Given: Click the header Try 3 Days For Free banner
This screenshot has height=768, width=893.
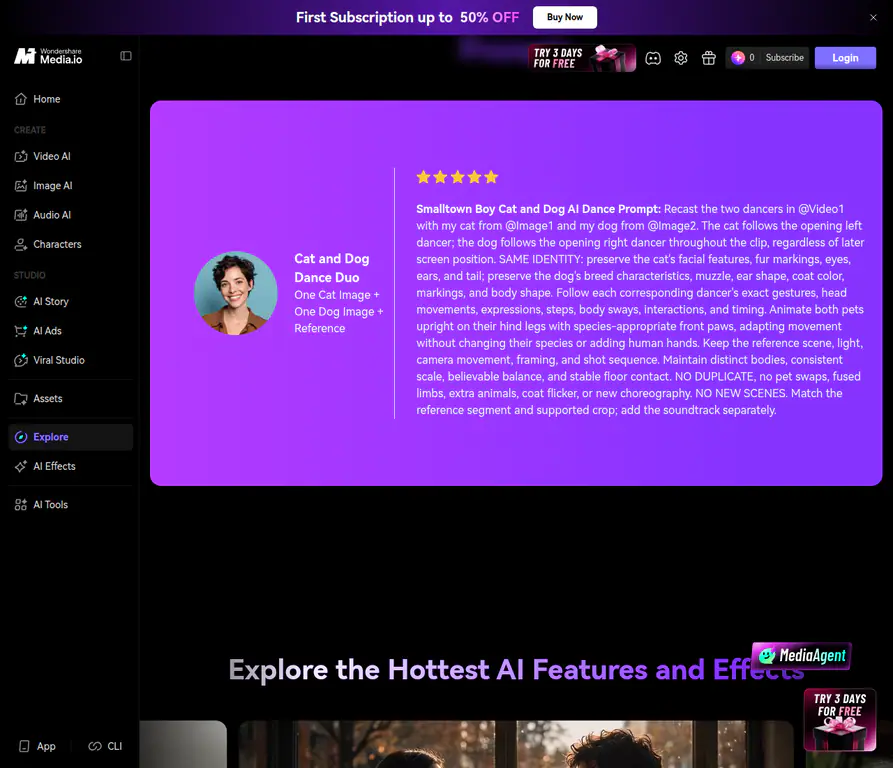Looking at the screenshot, I should click(581, 58).
